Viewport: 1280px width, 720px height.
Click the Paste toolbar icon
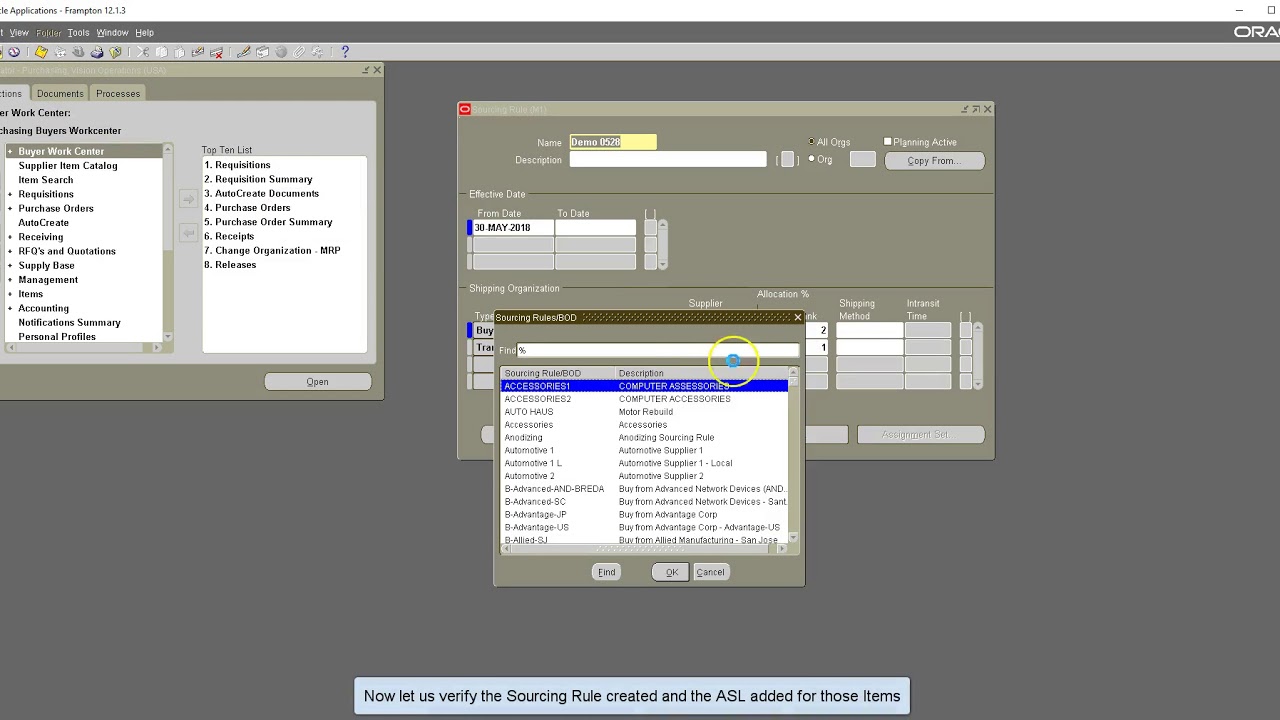pyautogui.click(x=179, y=52)
